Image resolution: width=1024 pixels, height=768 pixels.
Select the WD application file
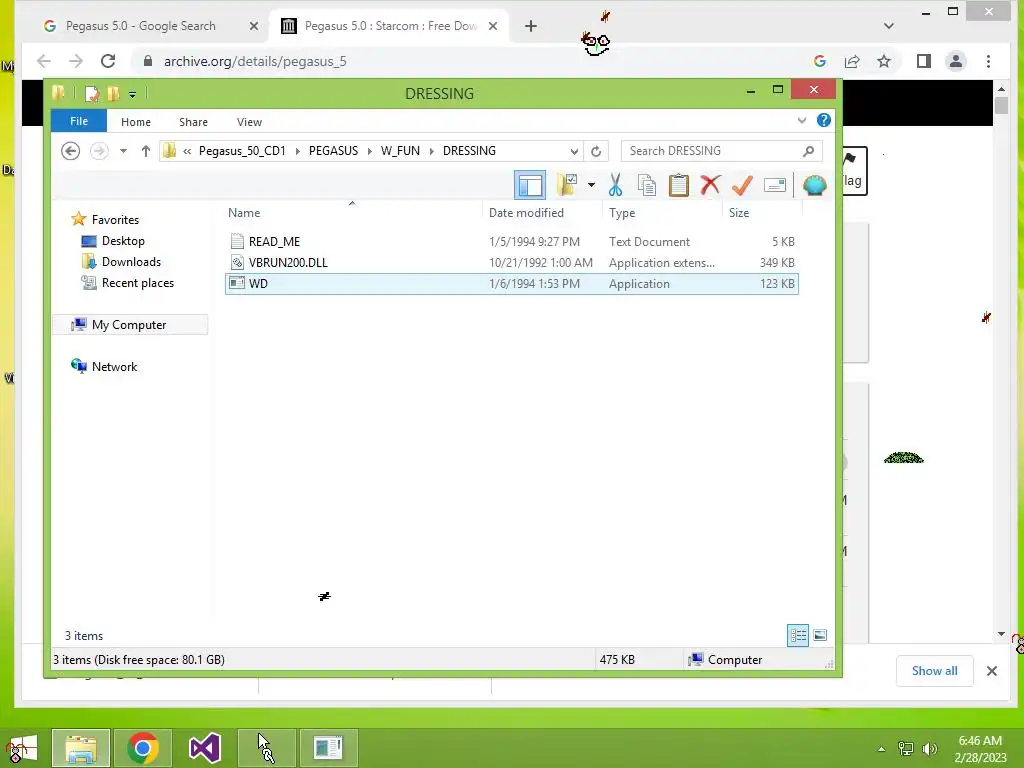coord(511,283)
